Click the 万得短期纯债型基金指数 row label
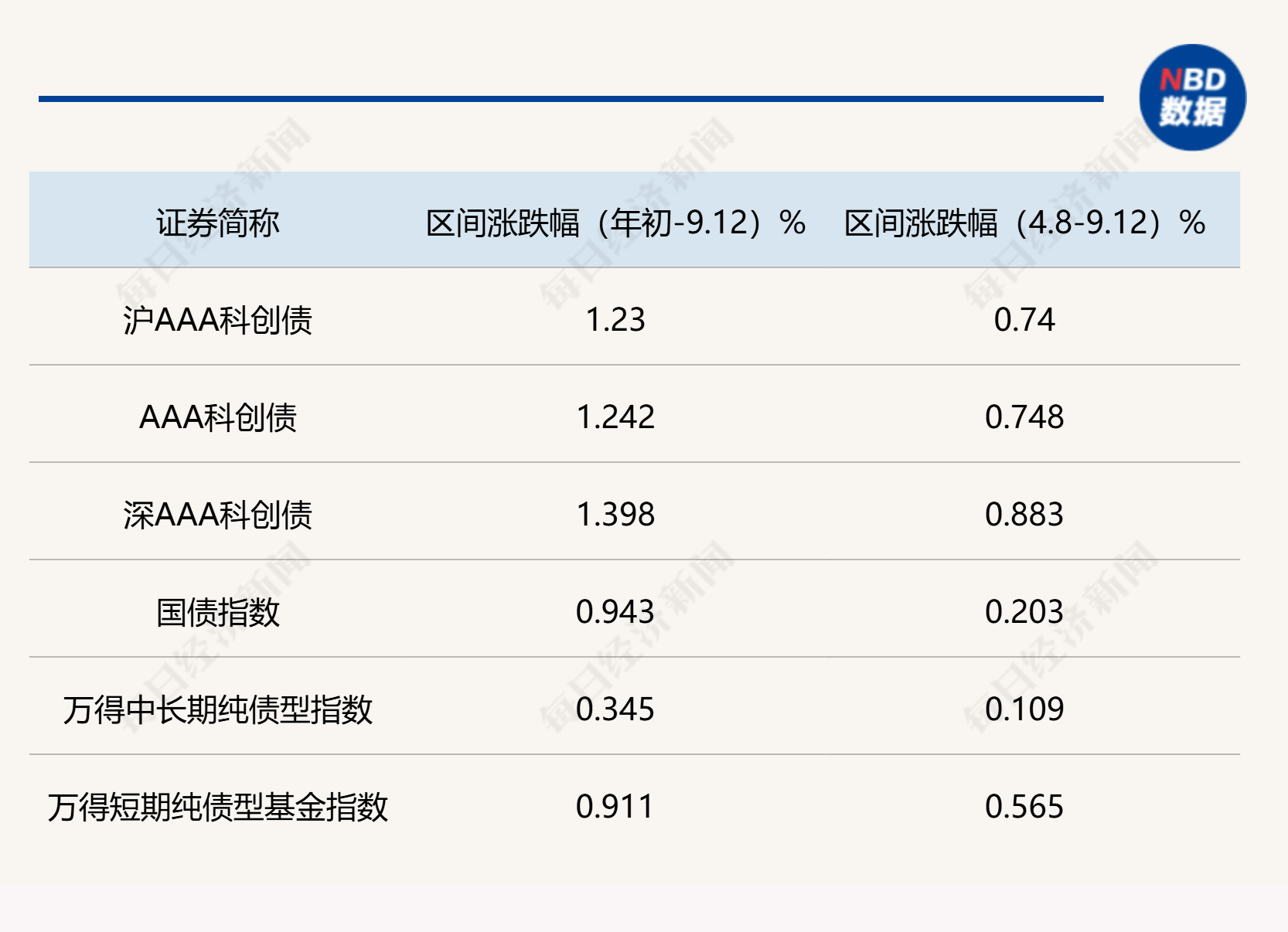1288x932 pixels. (217, 807)
